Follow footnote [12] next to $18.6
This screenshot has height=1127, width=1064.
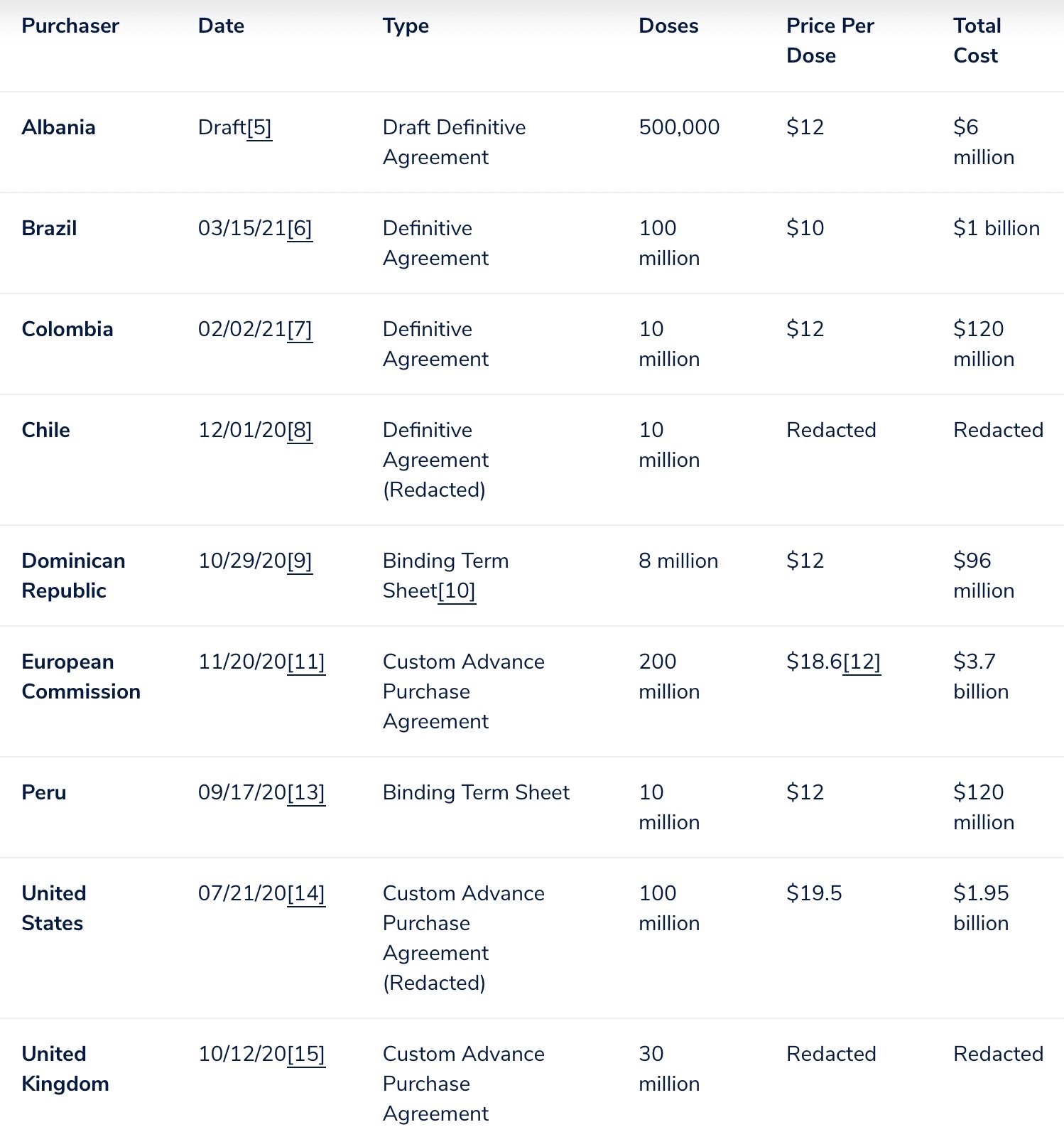click(x=862, y=662)
